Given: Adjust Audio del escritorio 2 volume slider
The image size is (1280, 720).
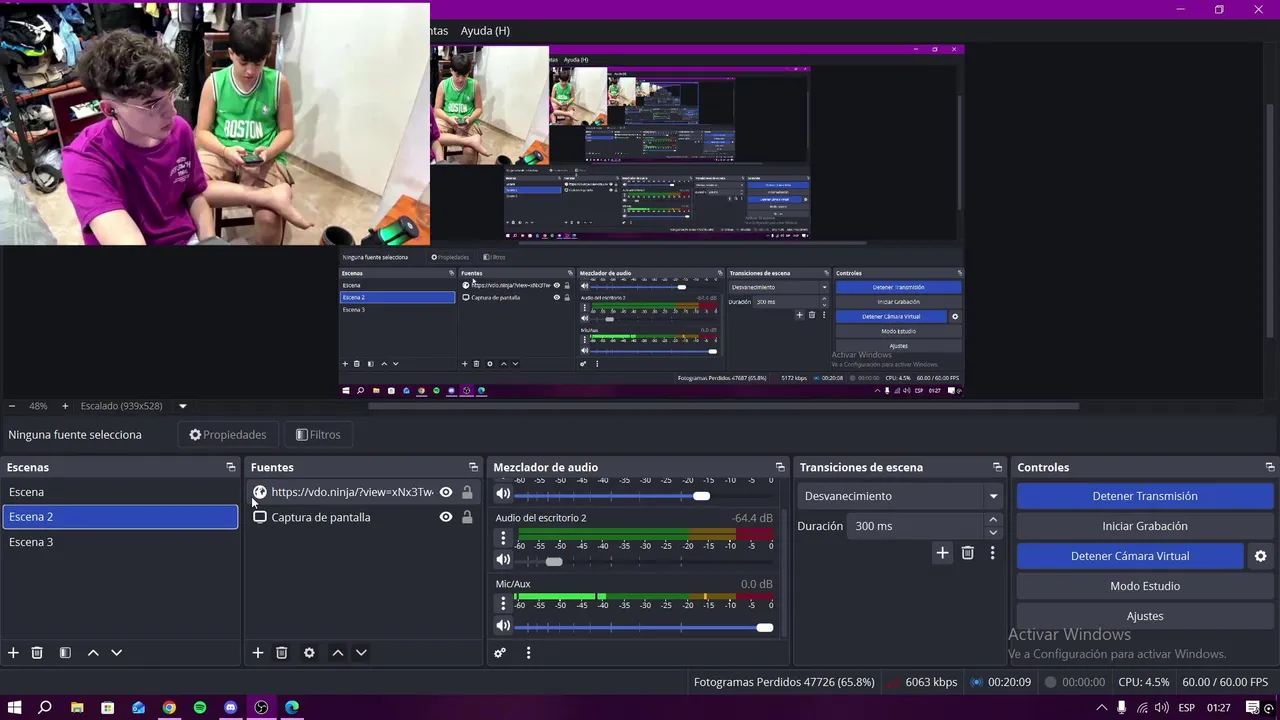Looking at the screenshot, I should click(x=644, y=561).
